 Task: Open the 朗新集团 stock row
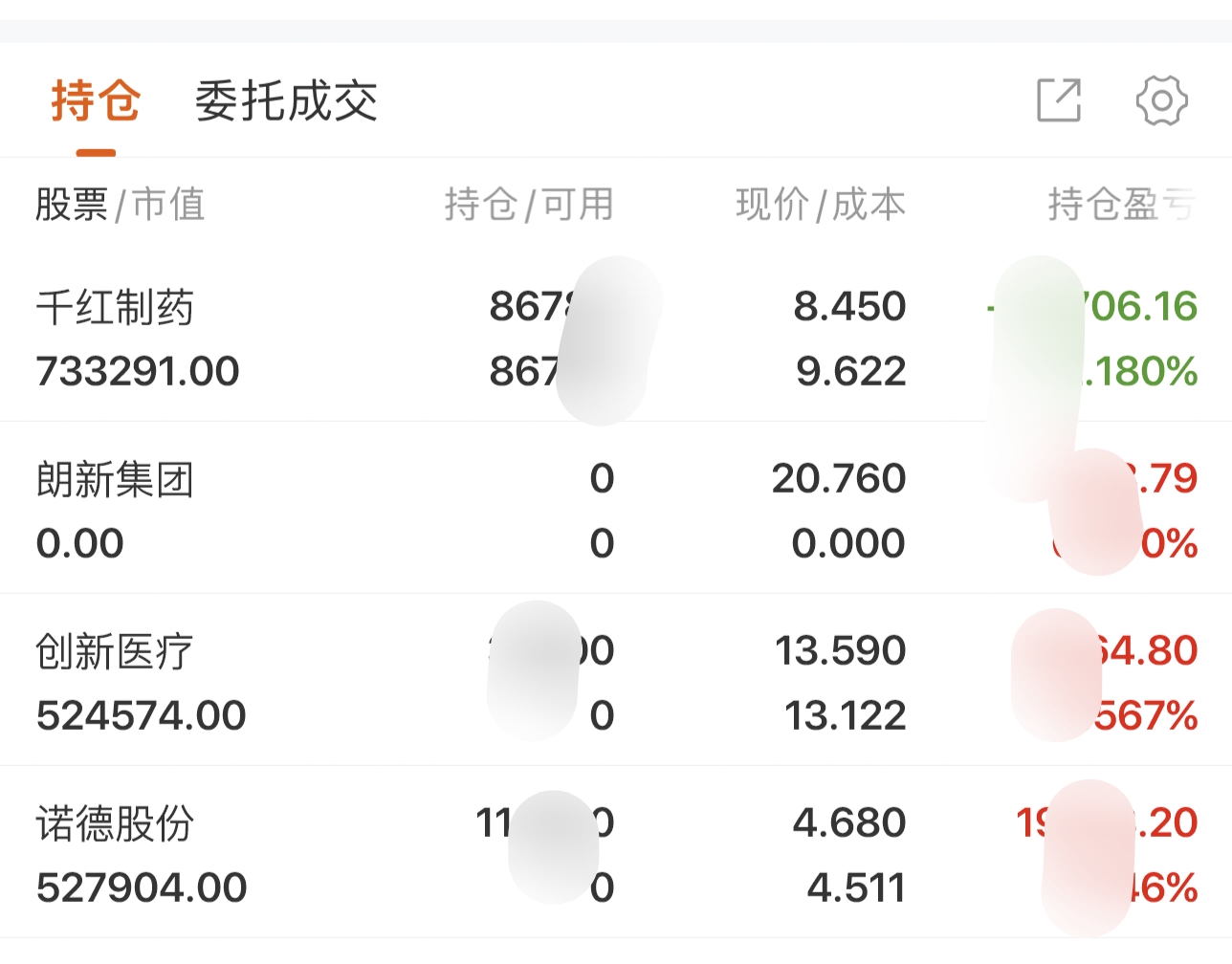click(x=616, y=508)
